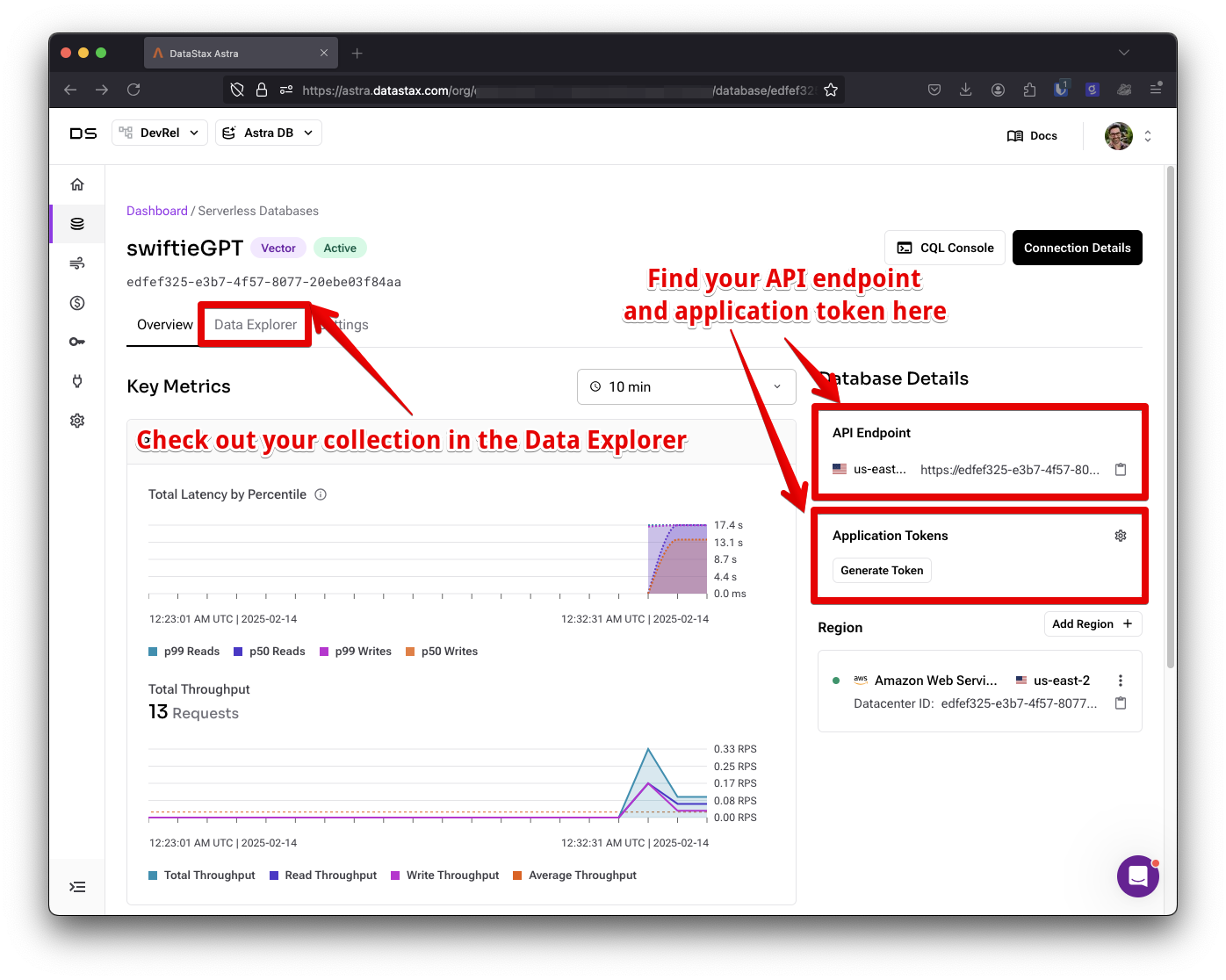
Task: Click the user avatar photo
Action: coord(1118,136)
